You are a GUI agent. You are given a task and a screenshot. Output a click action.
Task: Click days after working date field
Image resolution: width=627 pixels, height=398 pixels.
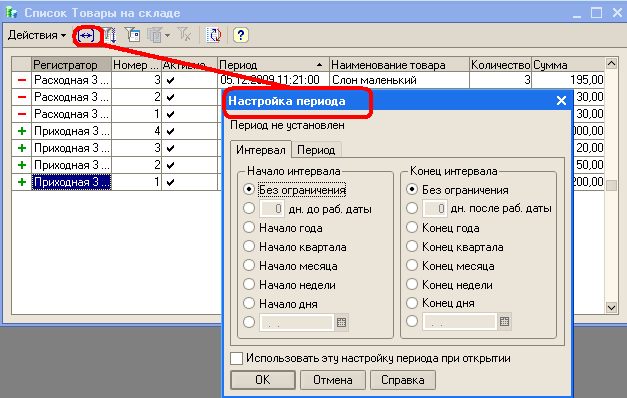coord(435,208)
